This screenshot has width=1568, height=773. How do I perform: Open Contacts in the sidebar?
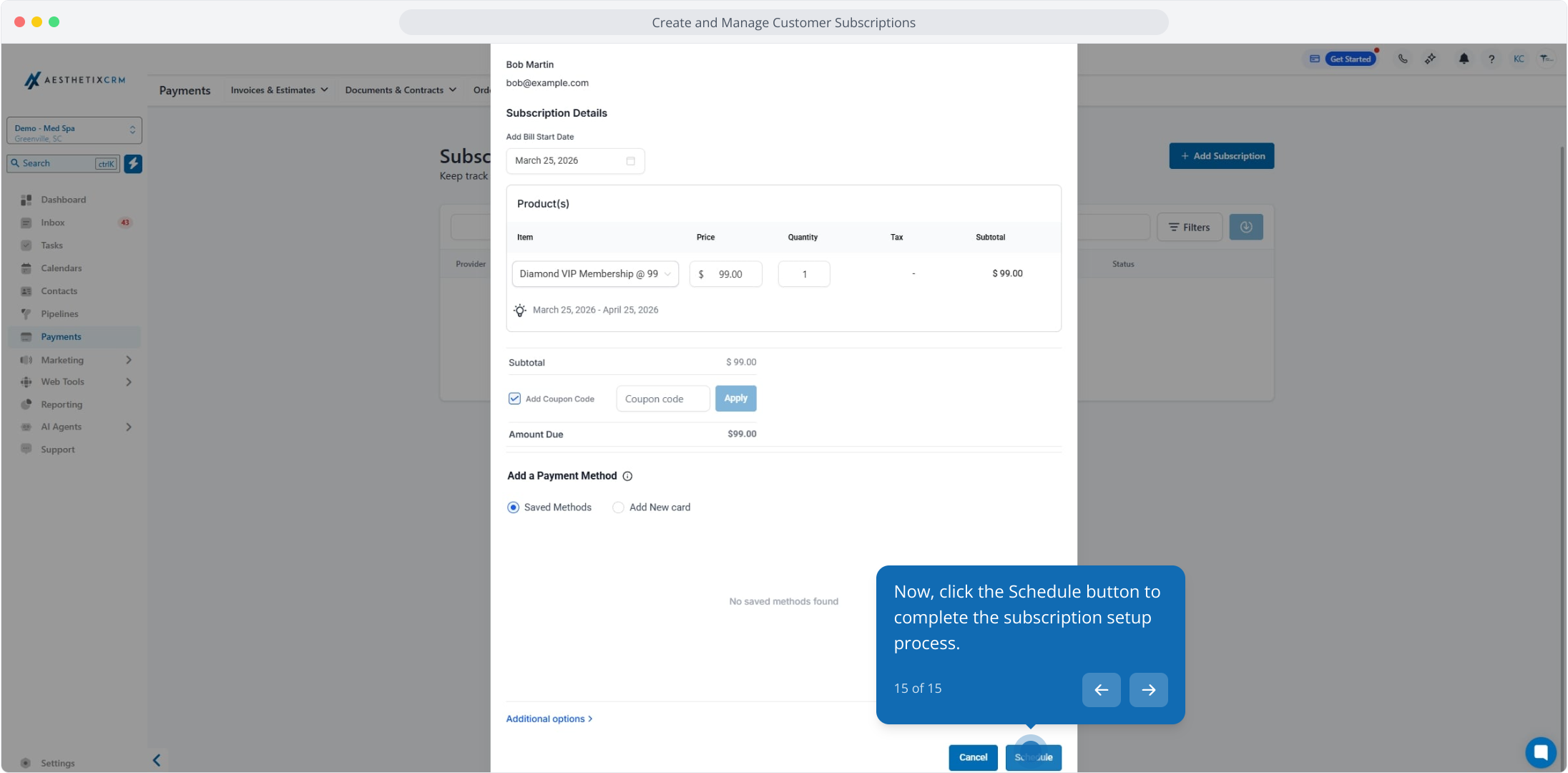coord(59,291)
